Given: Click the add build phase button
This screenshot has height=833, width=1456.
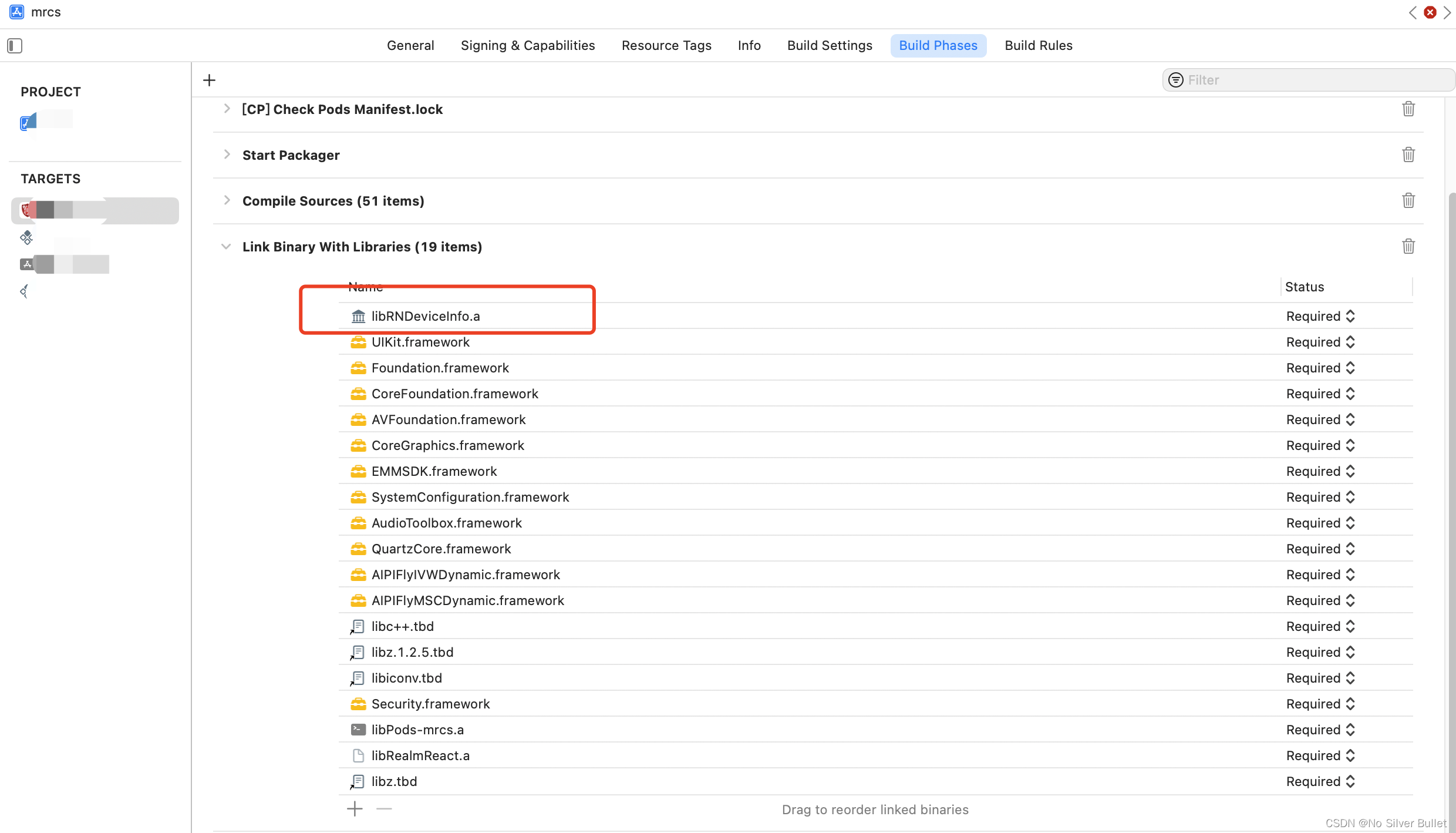Looking at the screenshot, I should point(209,80).
